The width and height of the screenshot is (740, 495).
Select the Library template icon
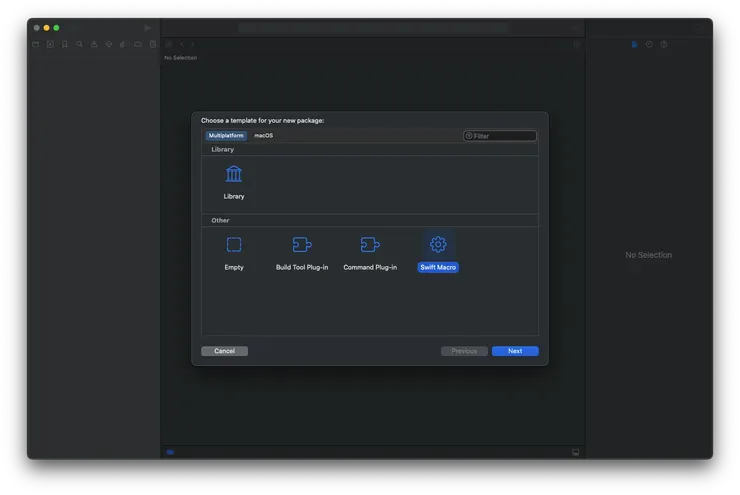(x=234, y=174)
